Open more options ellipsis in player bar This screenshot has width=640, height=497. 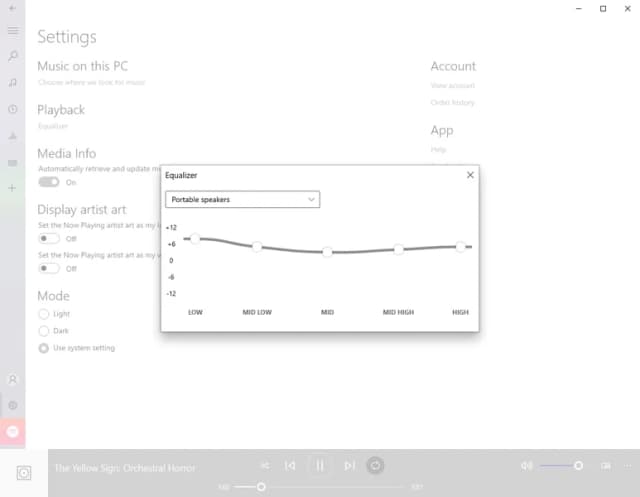click(628, 466)
